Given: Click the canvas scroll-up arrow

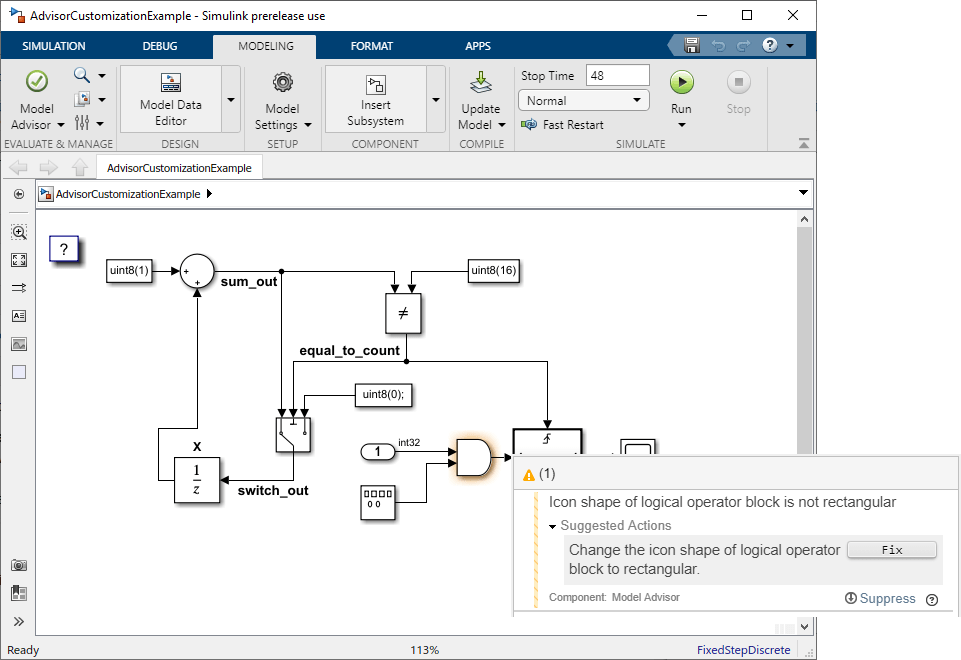Looking at the screenshot, I should 804,219.
